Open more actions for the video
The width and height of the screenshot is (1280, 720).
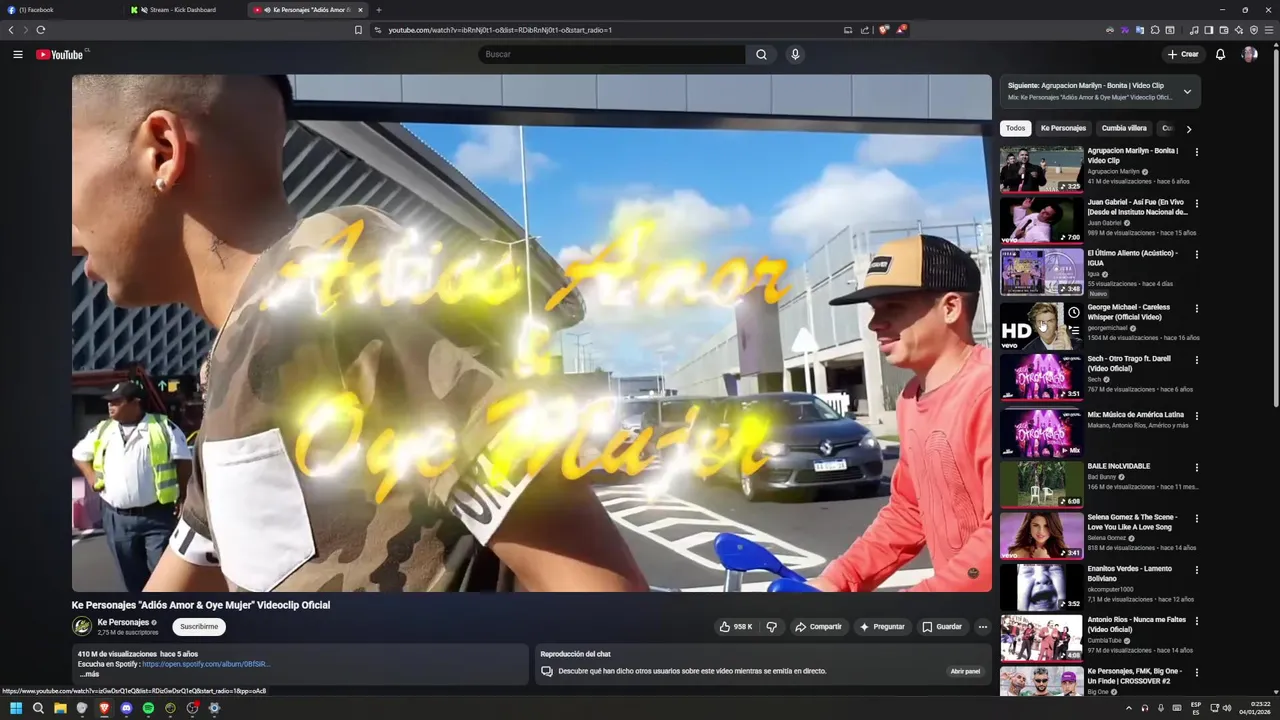(982, 627)
